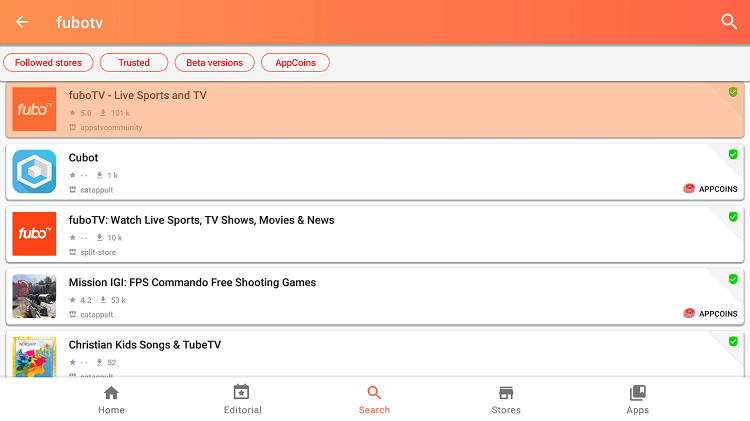Tap the fuboTV Live Sports app icon
The height and width of the screenshot is (421, 750).
click(34, 109)
